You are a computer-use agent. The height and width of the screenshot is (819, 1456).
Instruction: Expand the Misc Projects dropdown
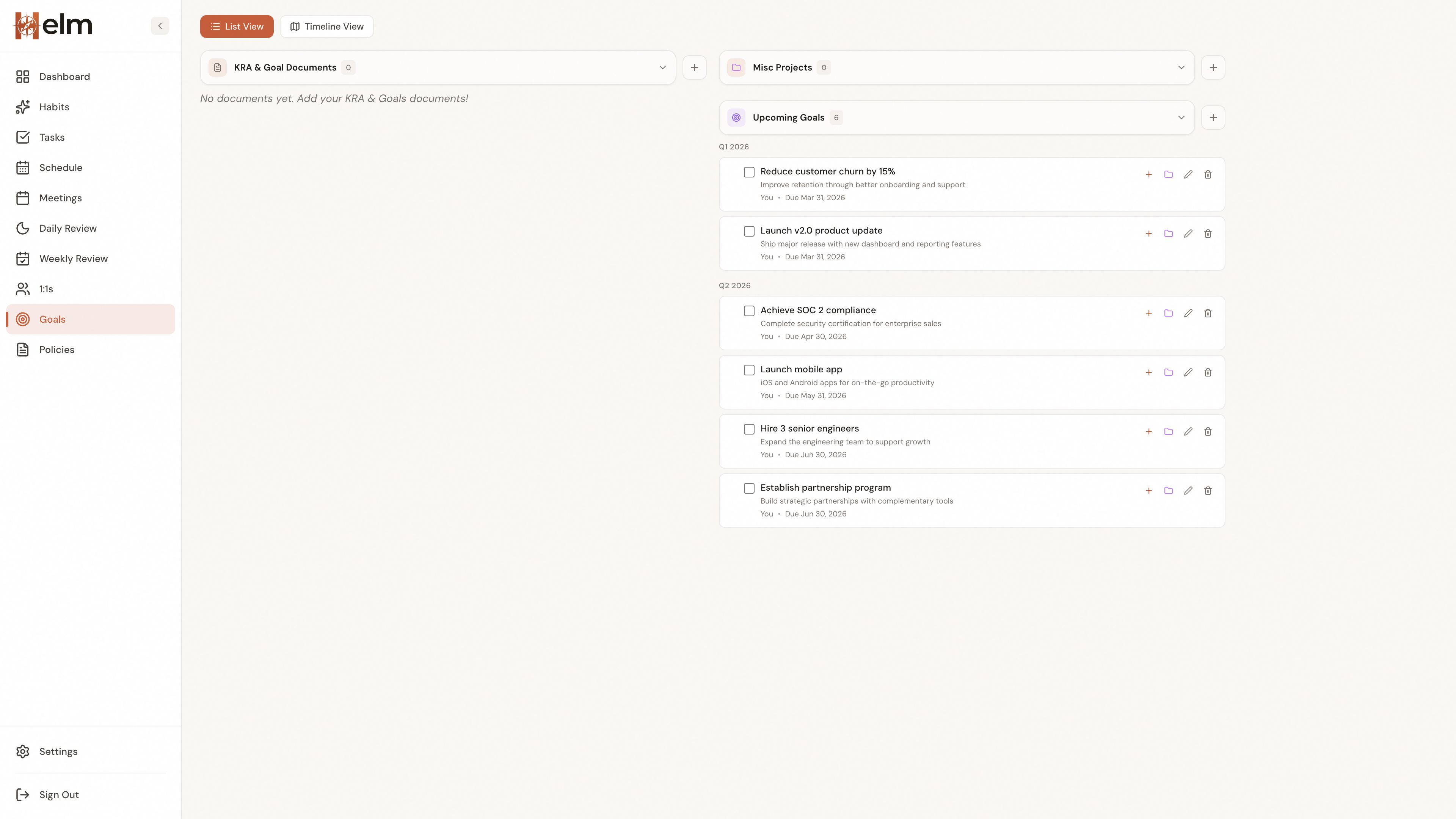click(1181, 67)
